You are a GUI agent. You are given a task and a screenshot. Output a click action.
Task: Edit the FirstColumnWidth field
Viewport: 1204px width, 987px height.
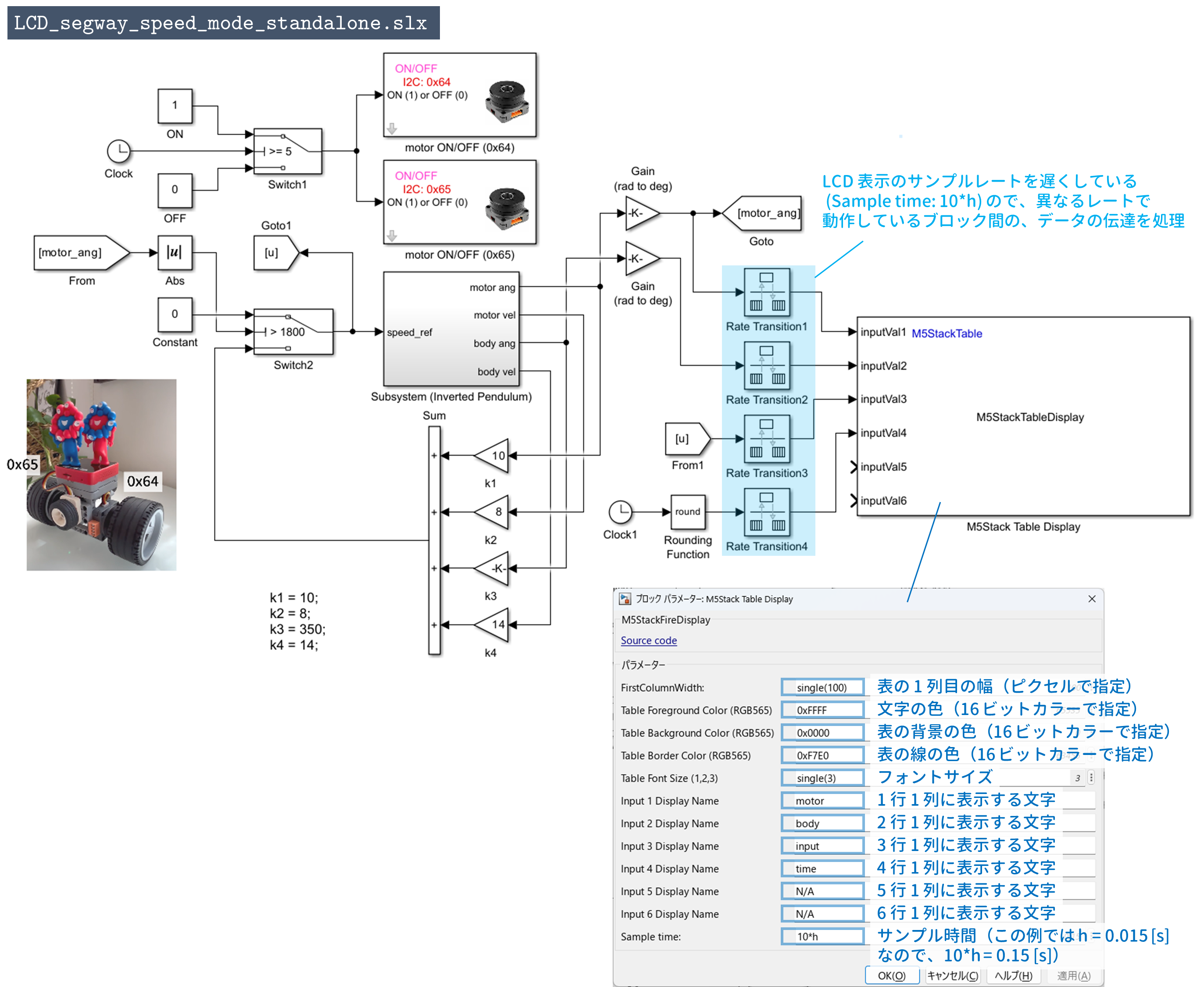(x=822, y=687)
